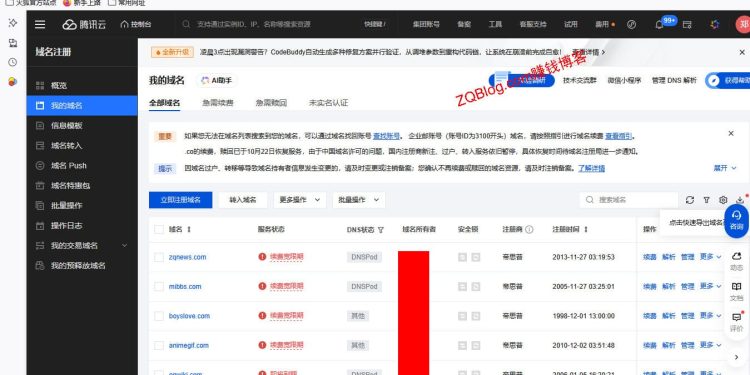This screenshot has height=375, width=750.
Task: Open 管理 DNS 解析 link
Action: pyautogui.click(x=674, y=80)
